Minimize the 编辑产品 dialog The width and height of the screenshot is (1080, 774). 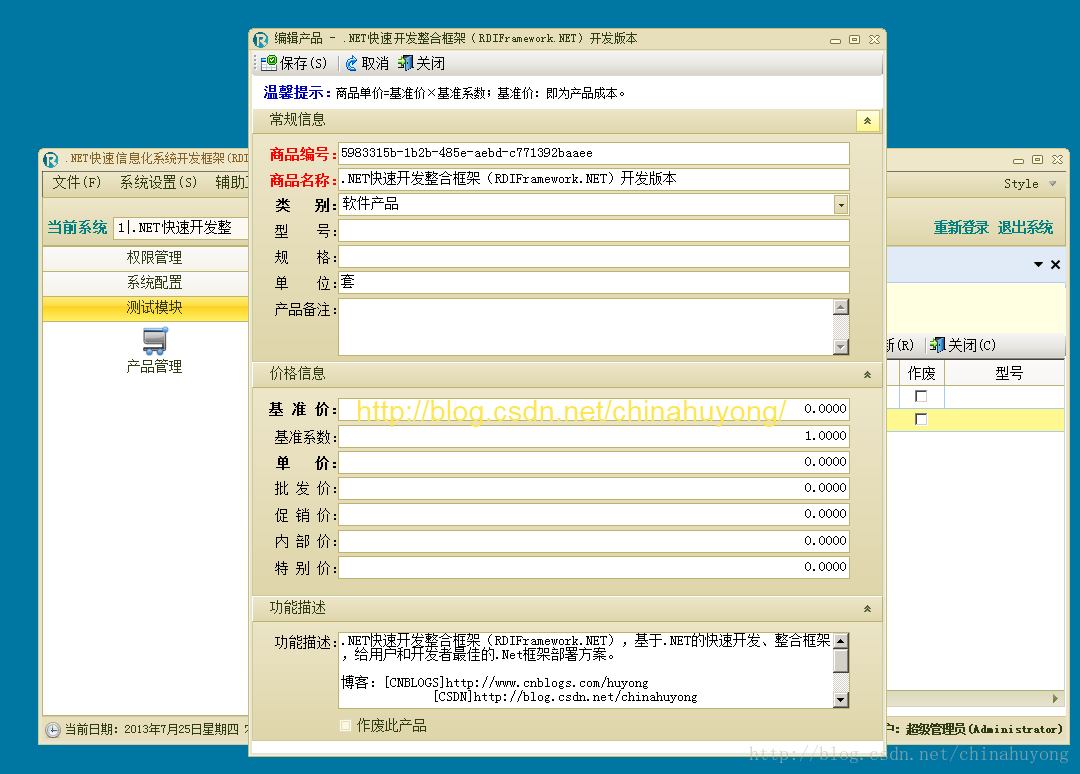(835, 40)
